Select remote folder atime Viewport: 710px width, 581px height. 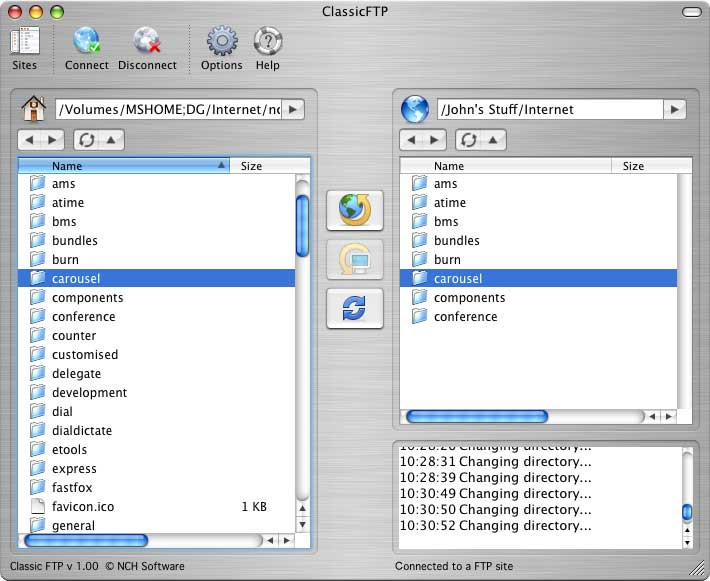point(539,202)
